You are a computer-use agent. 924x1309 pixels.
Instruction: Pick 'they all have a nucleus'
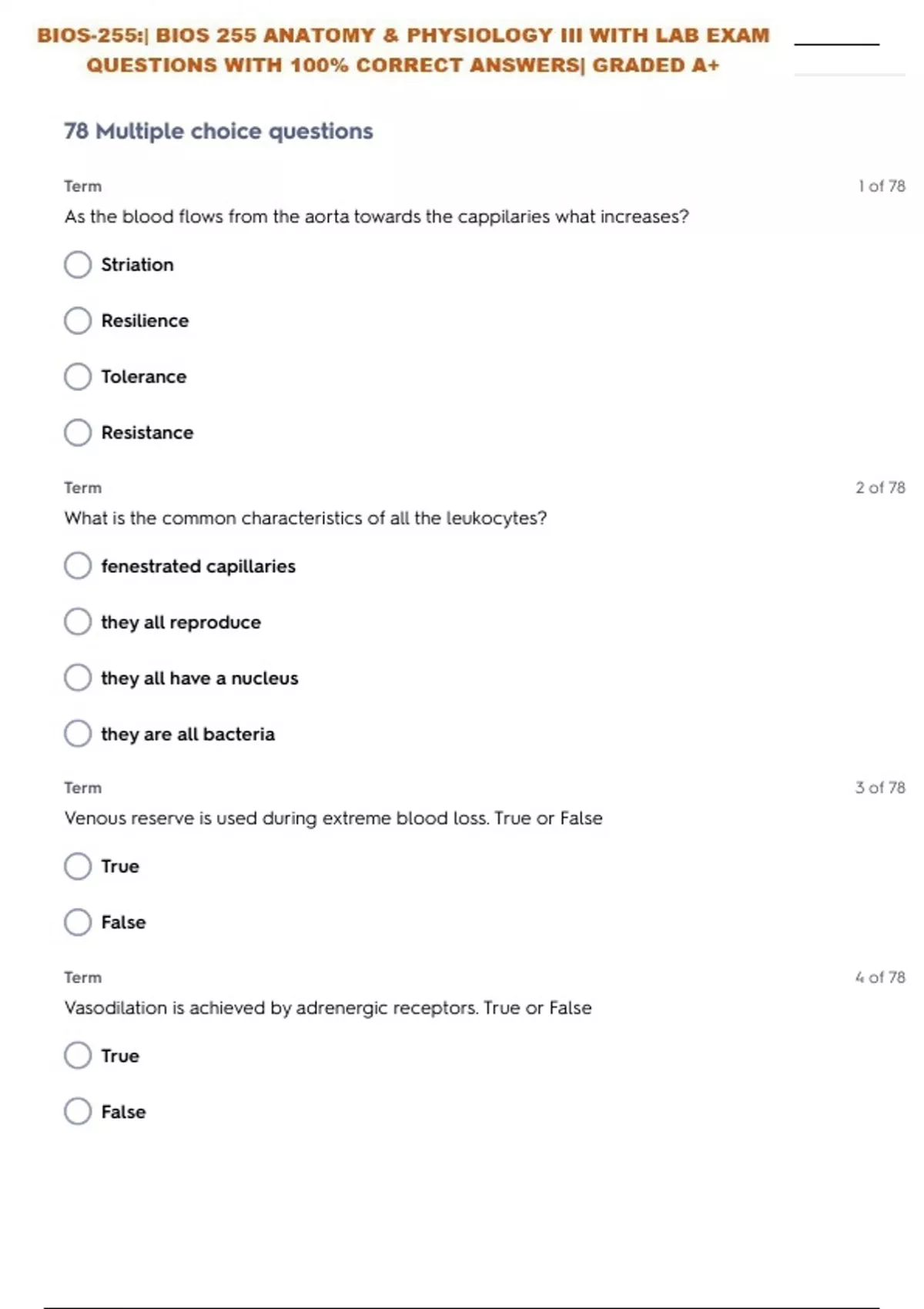coord(78,678)
